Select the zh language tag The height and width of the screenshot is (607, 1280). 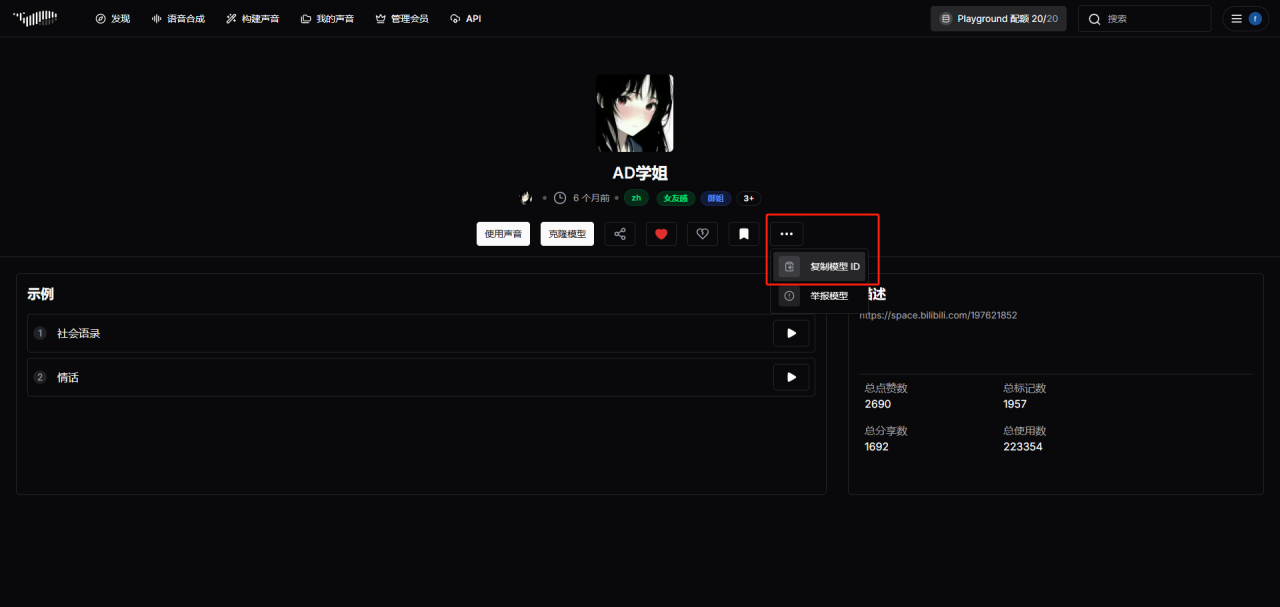click(636, 198)
